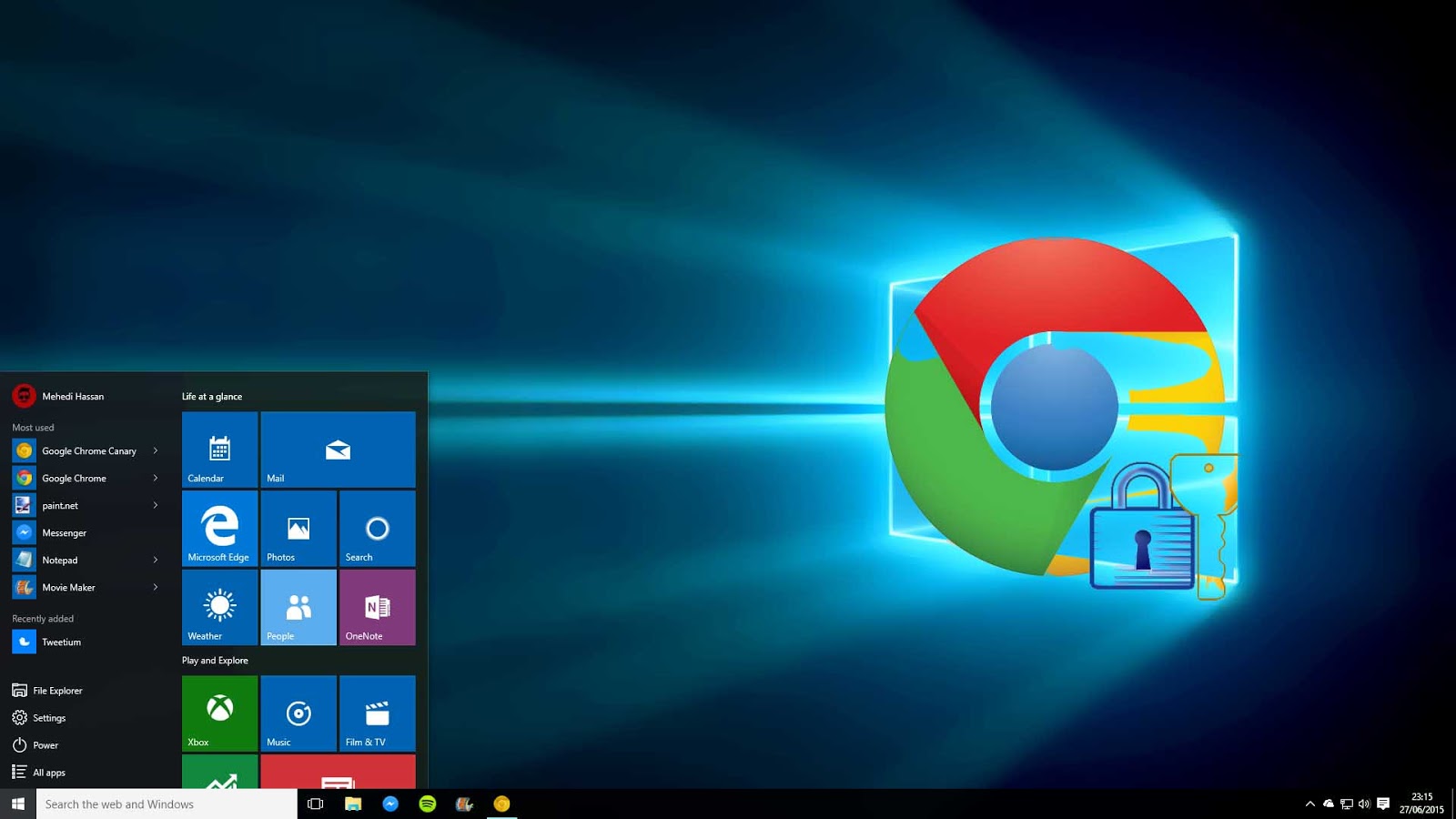
Task: Switch to Chrome Canary on the taskbar
Action: [501, 804]
